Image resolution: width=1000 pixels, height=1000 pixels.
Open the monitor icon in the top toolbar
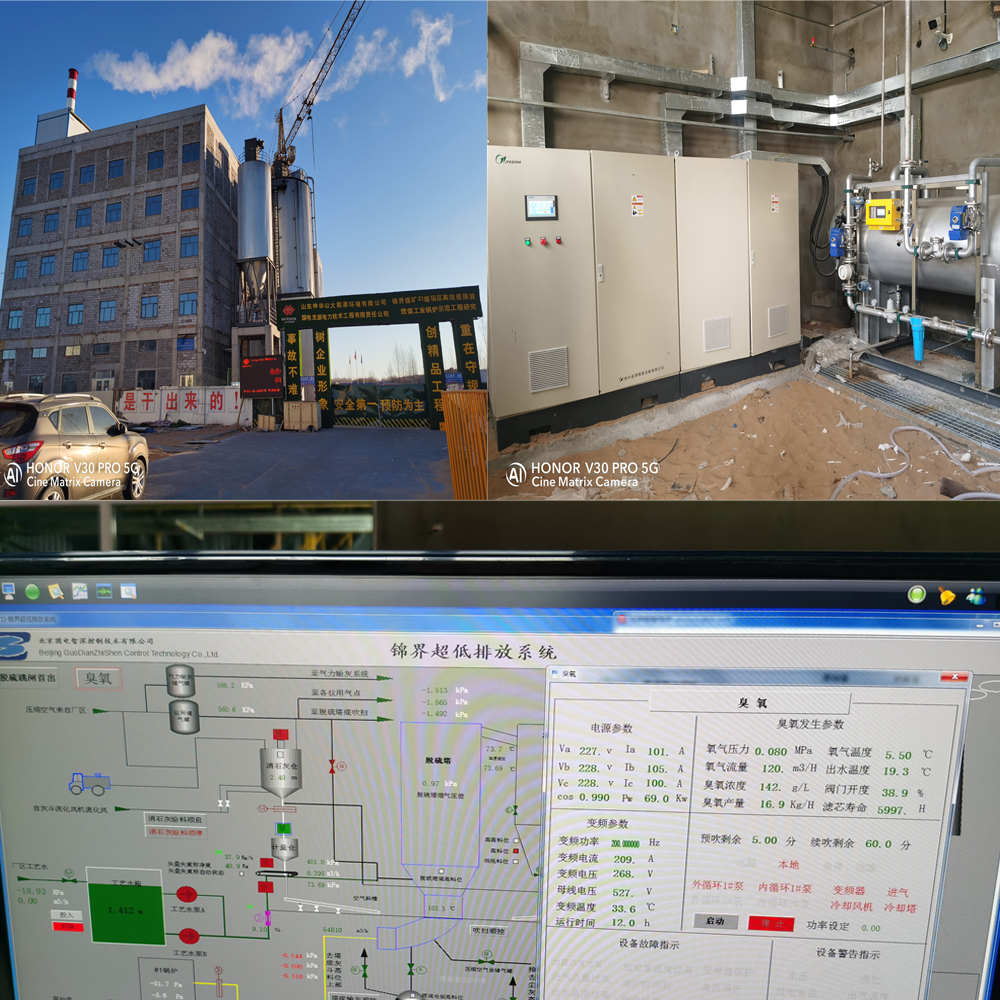click(8, 591)
